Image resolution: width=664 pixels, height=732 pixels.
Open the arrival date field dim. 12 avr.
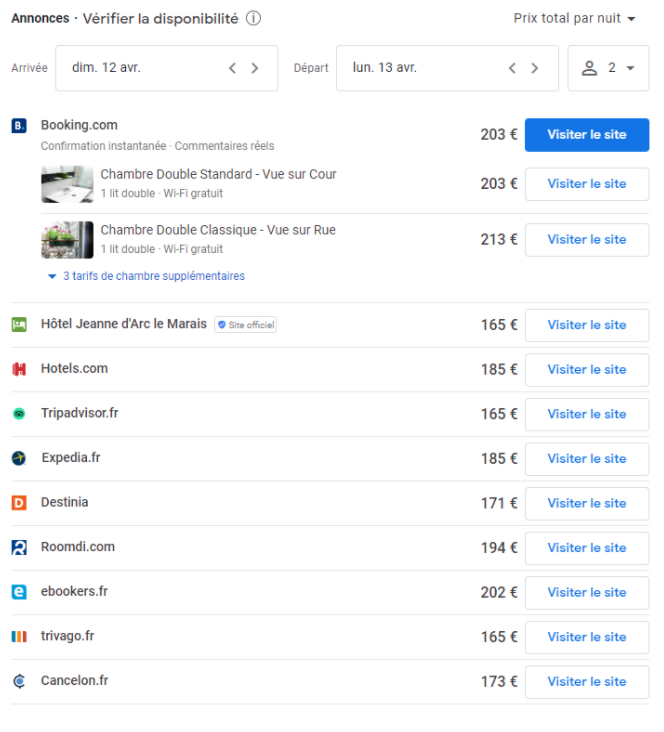pos(167,68)
